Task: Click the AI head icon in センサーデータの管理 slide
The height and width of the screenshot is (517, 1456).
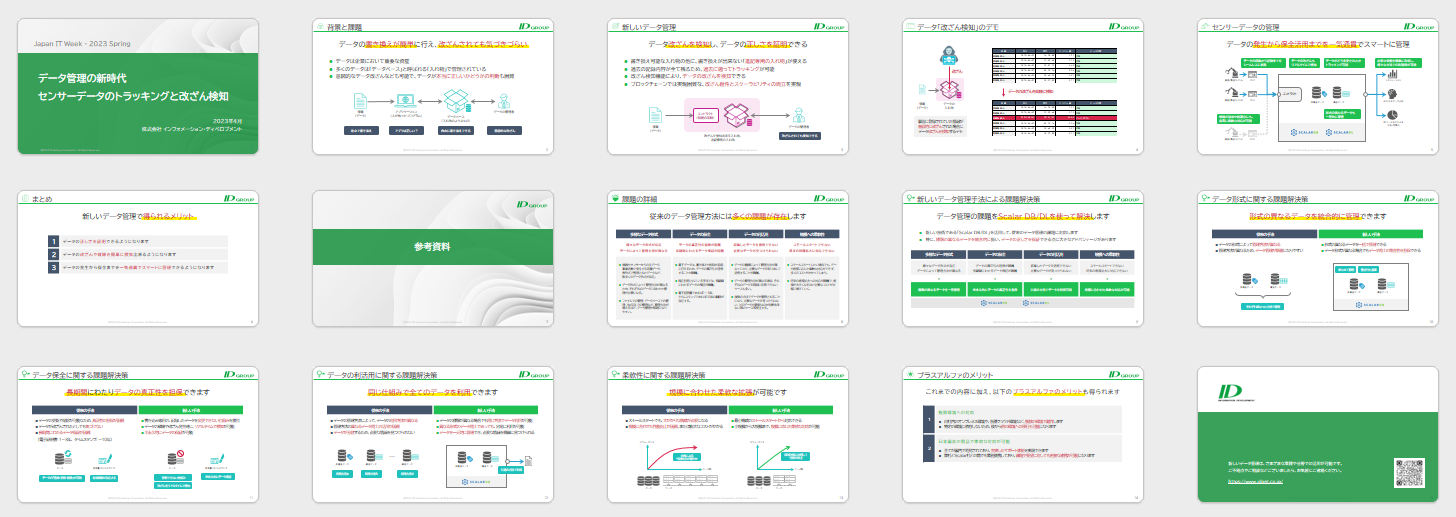Action: 1390,94
